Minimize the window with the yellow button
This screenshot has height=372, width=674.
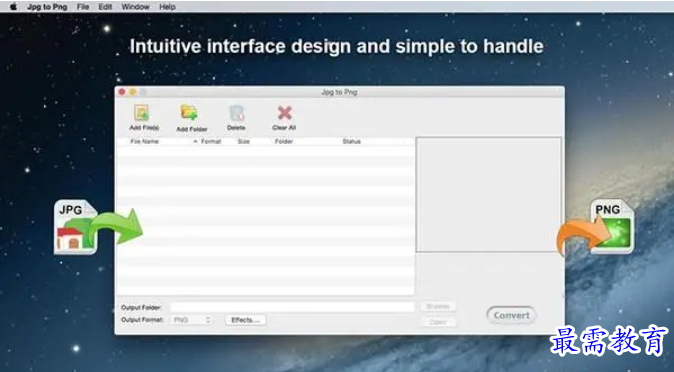click(132, 92)
